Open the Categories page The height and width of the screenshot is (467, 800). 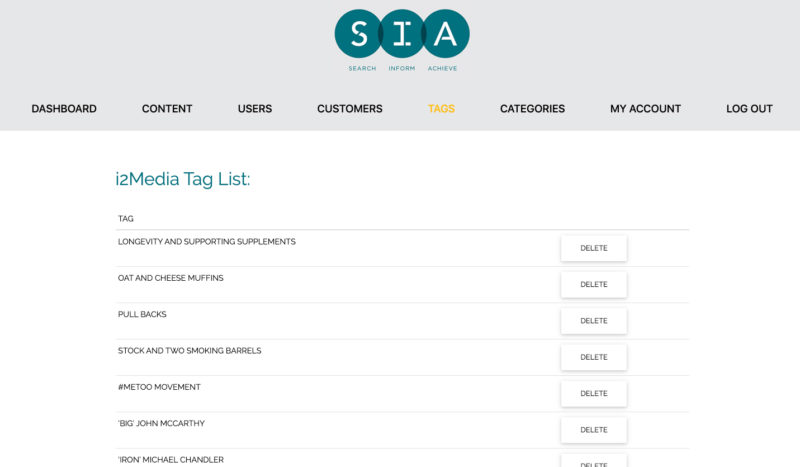[x=532, y=109]
